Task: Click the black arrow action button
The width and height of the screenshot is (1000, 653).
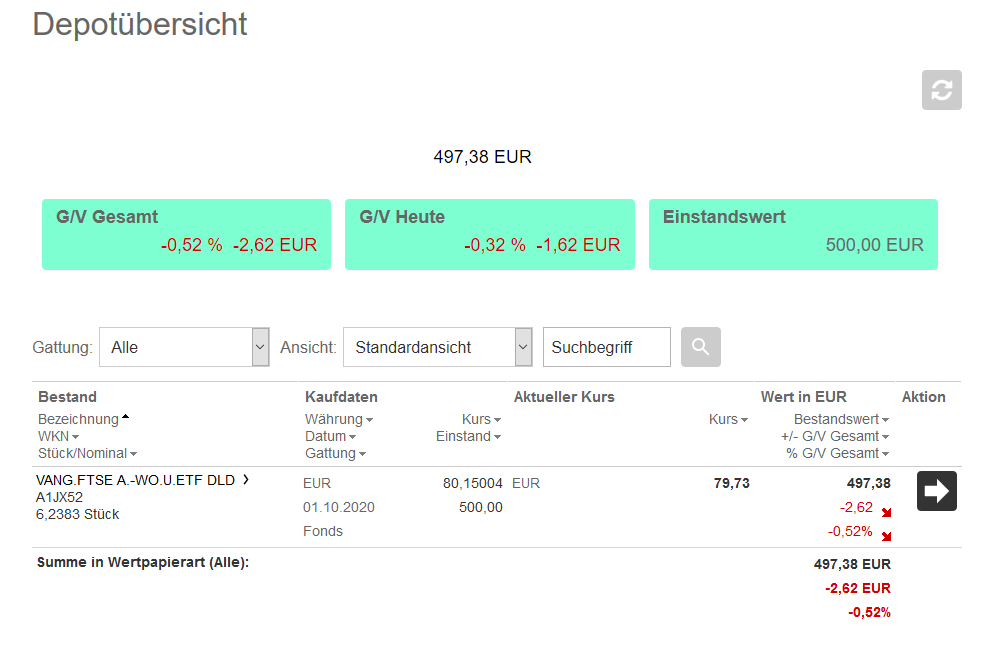Action: tap(937, 491)
